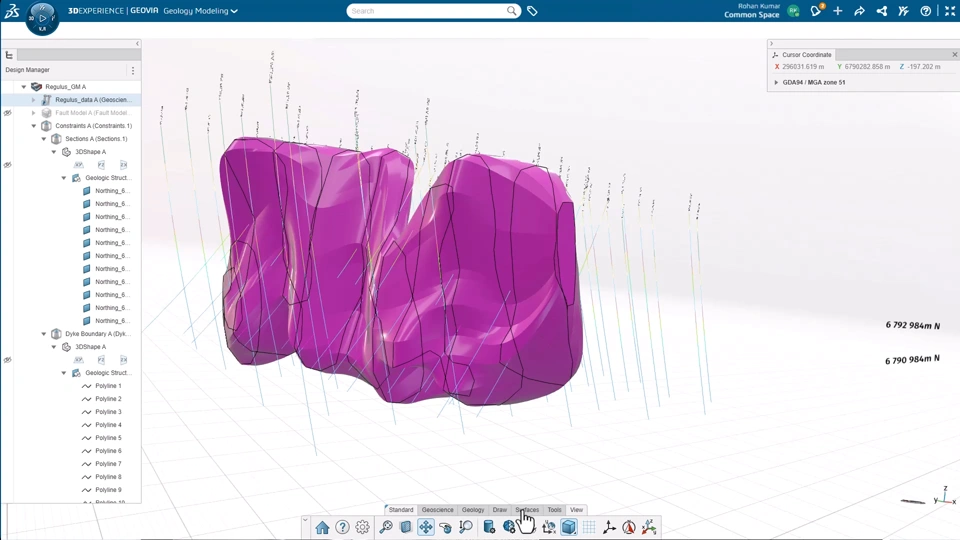Viewport: 960px width, 540px height.
Task: Expand GDA94 / MGA zone 51 details
Action: click(x=776, y=82)
